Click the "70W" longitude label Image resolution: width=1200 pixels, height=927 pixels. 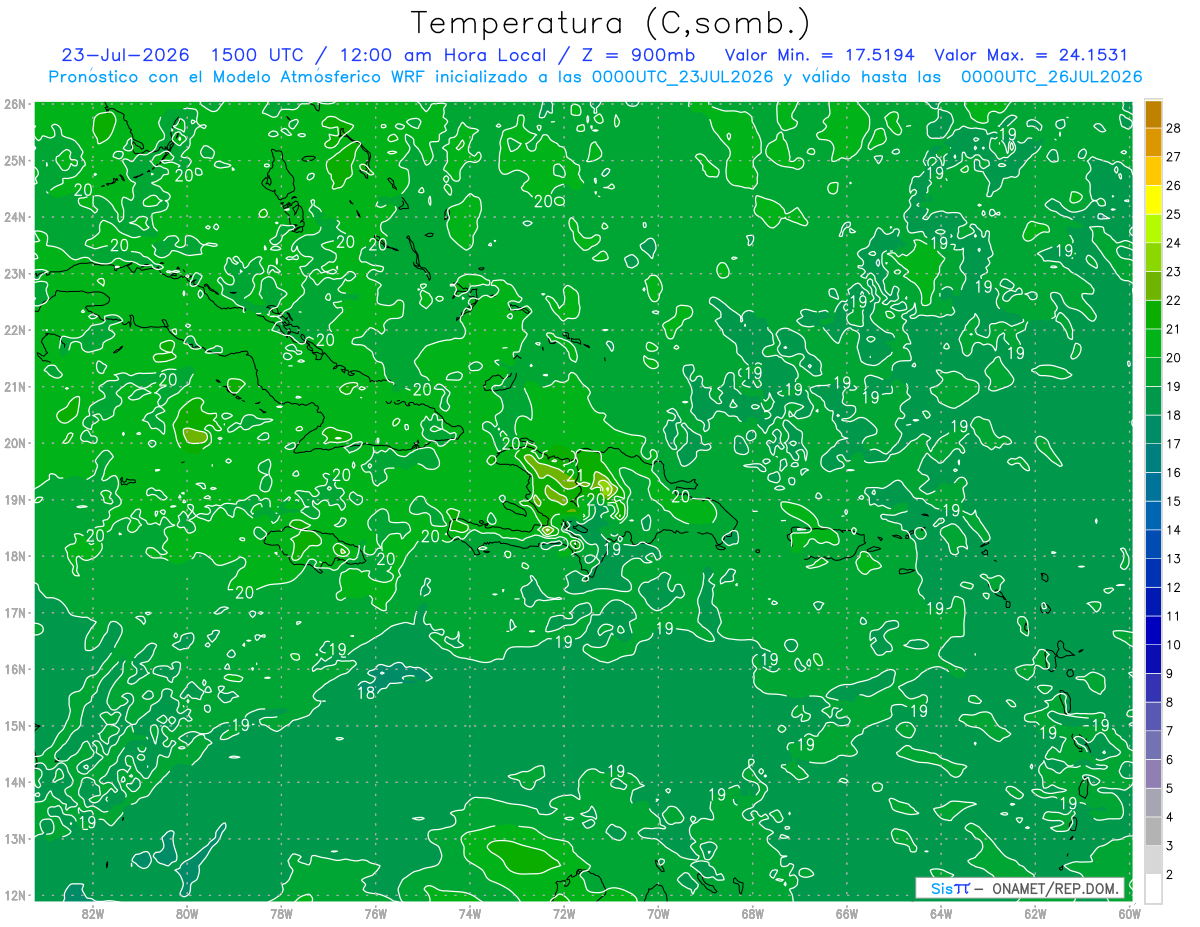tap(658, 913)
